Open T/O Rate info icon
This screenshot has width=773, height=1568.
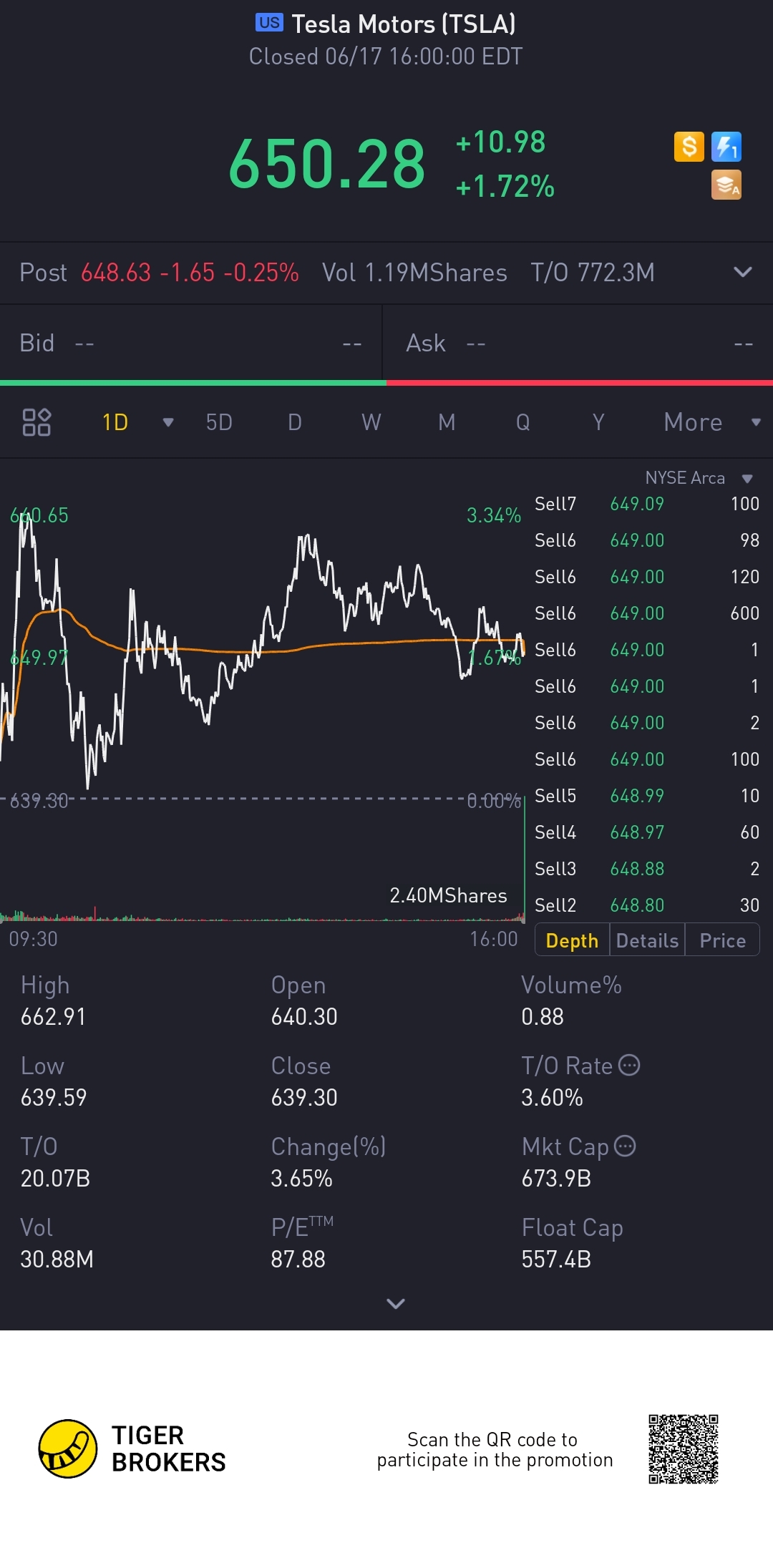[x=629, y=1065]
